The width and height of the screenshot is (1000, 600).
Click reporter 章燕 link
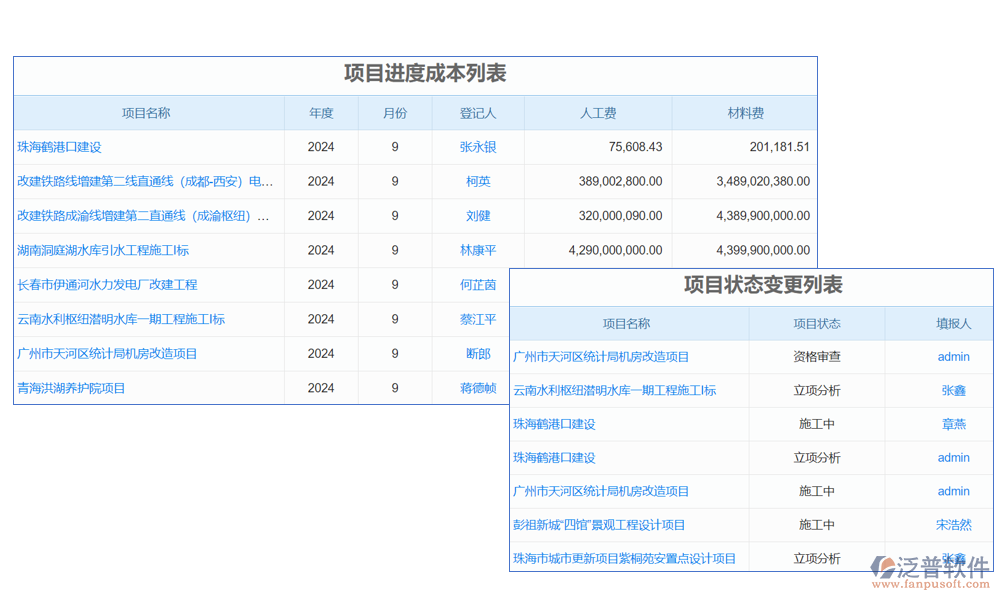tap(953, 424)
